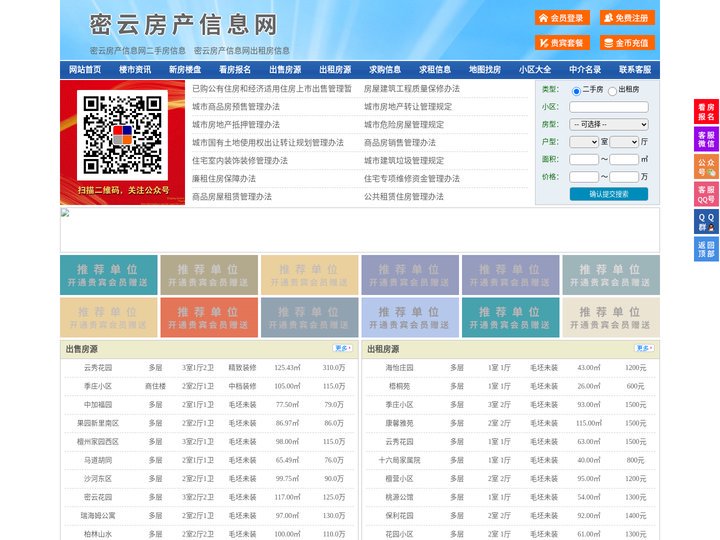Select the 出租房 radio button
This screenshot has width=720, height=540.
pos(612,91)
